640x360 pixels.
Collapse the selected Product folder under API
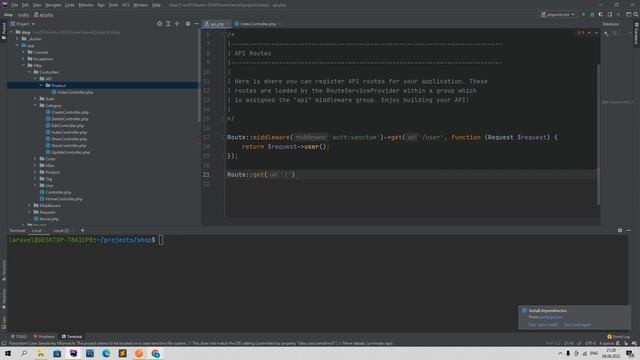click(41, 85)
